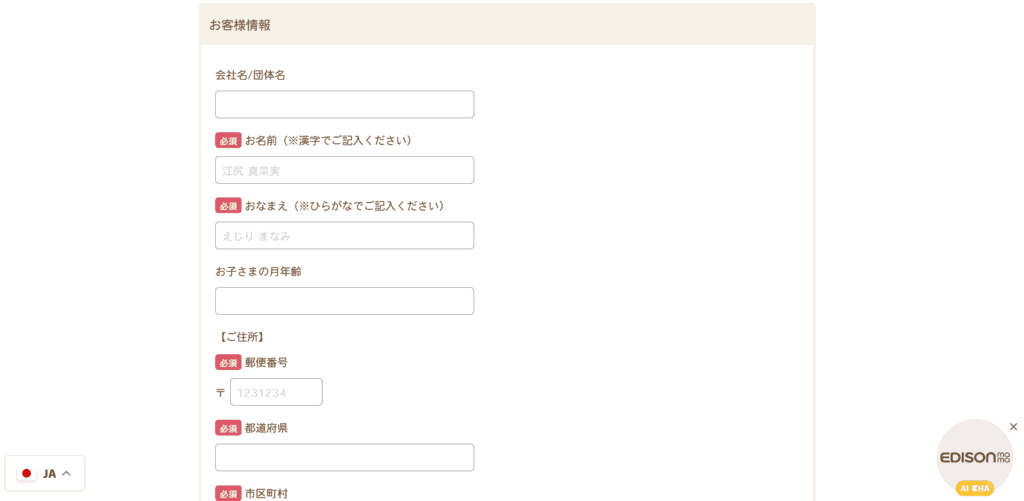
Task: Click the お子さまの月年齢 input field
Action: pyautogui.click(x=344, y=300)
